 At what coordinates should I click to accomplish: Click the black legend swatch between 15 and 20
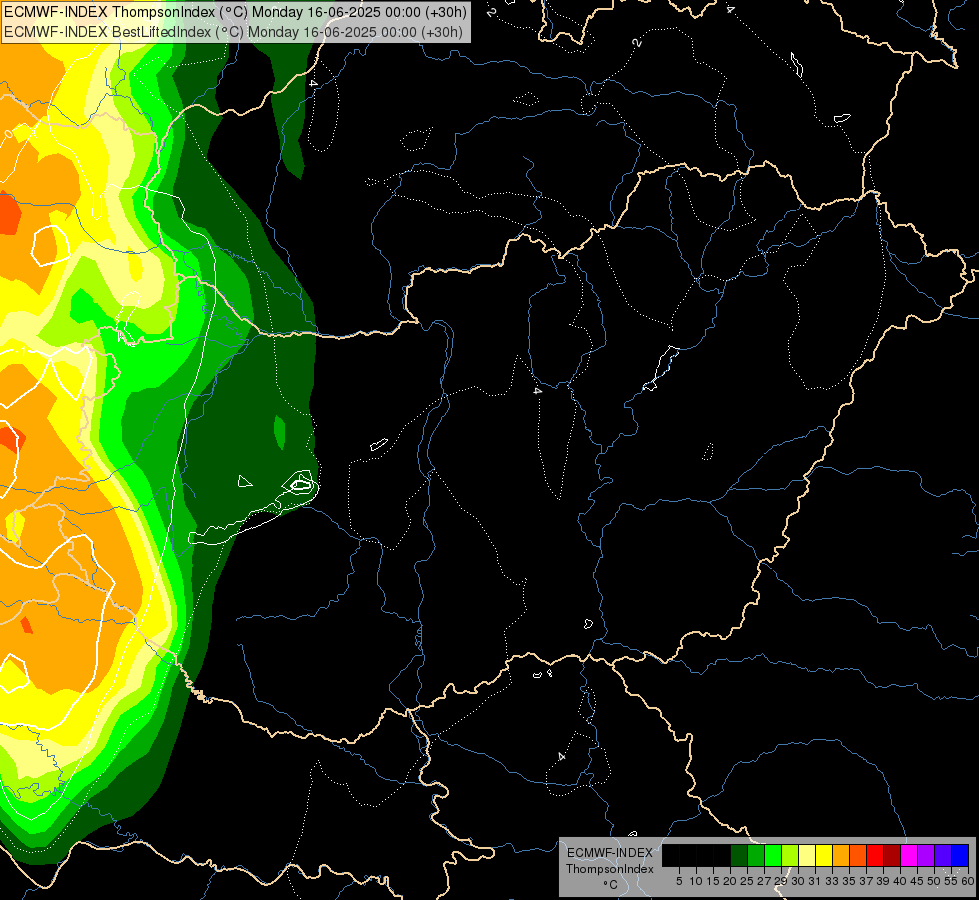tap(722, 855)
